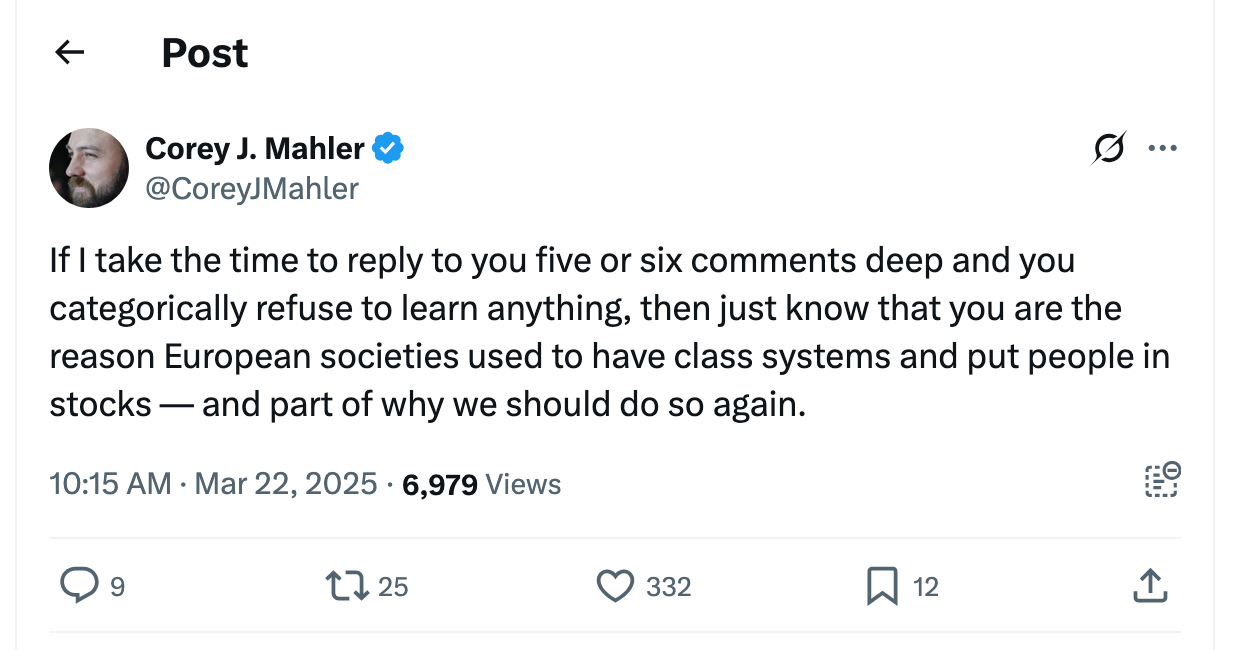Click the Grok slashed-circle icon
Screen dimensions: 1240x650
[x=1108, y=149]
